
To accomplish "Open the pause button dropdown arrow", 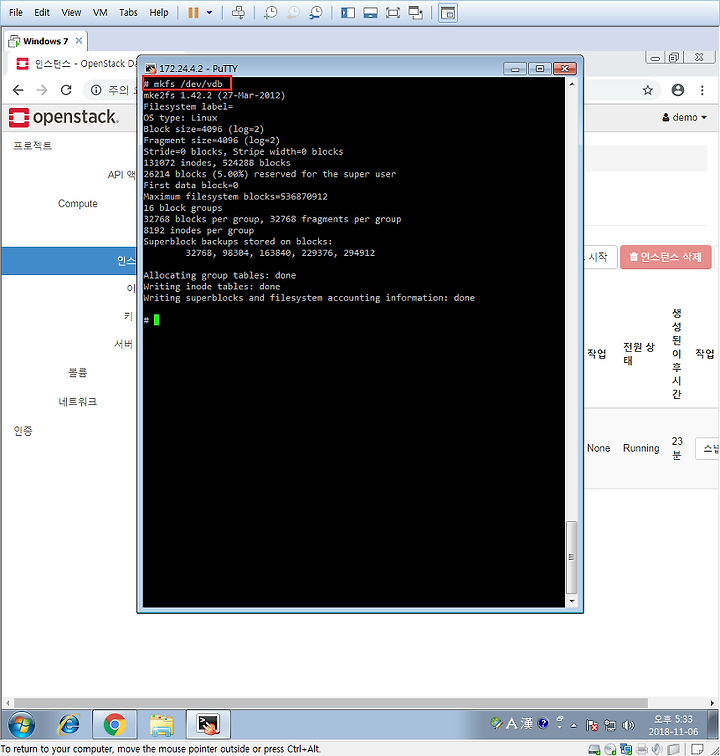I will point(209,13).
